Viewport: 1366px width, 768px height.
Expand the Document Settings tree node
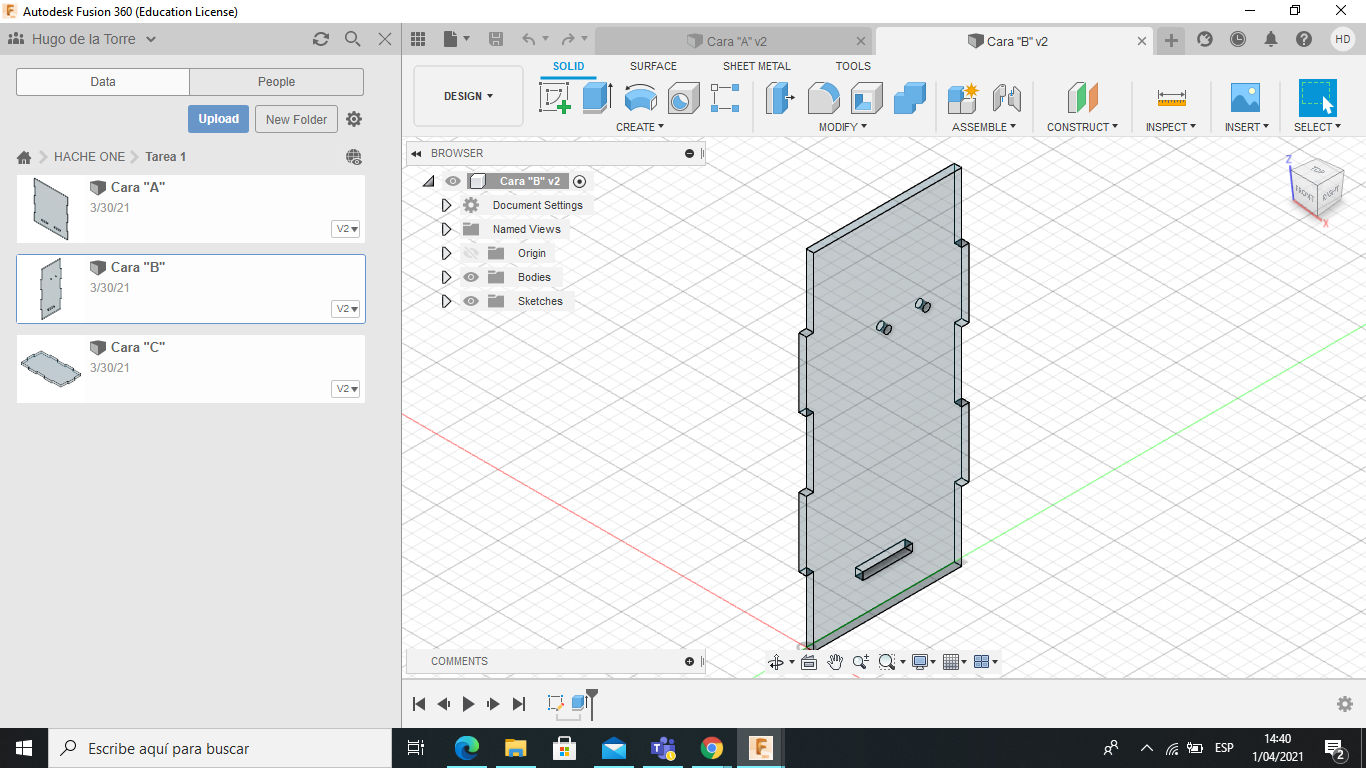click(x=446, y=205)
